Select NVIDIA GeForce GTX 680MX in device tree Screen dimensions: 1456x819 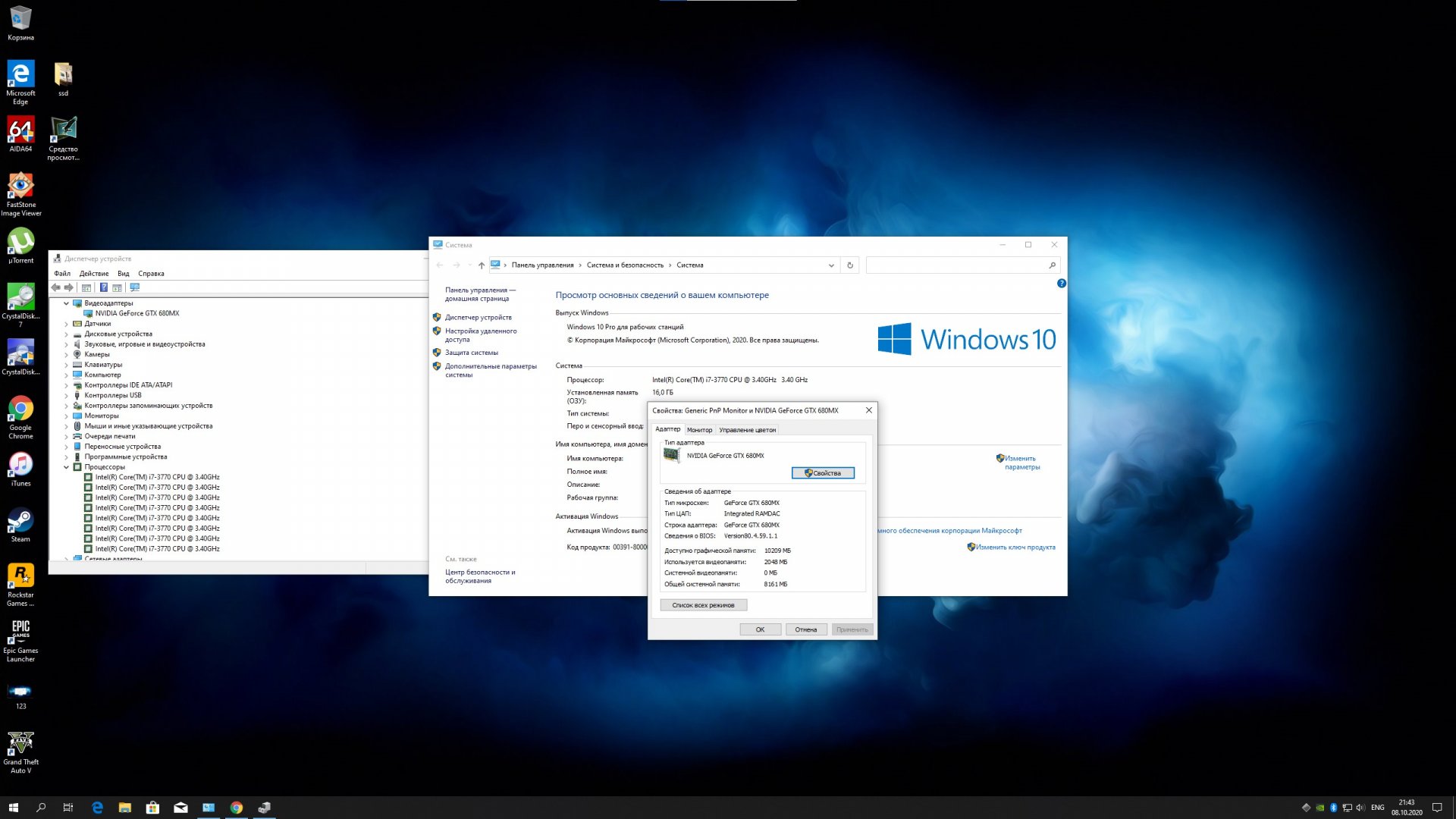pyautogui.click(x=136, y=313)
